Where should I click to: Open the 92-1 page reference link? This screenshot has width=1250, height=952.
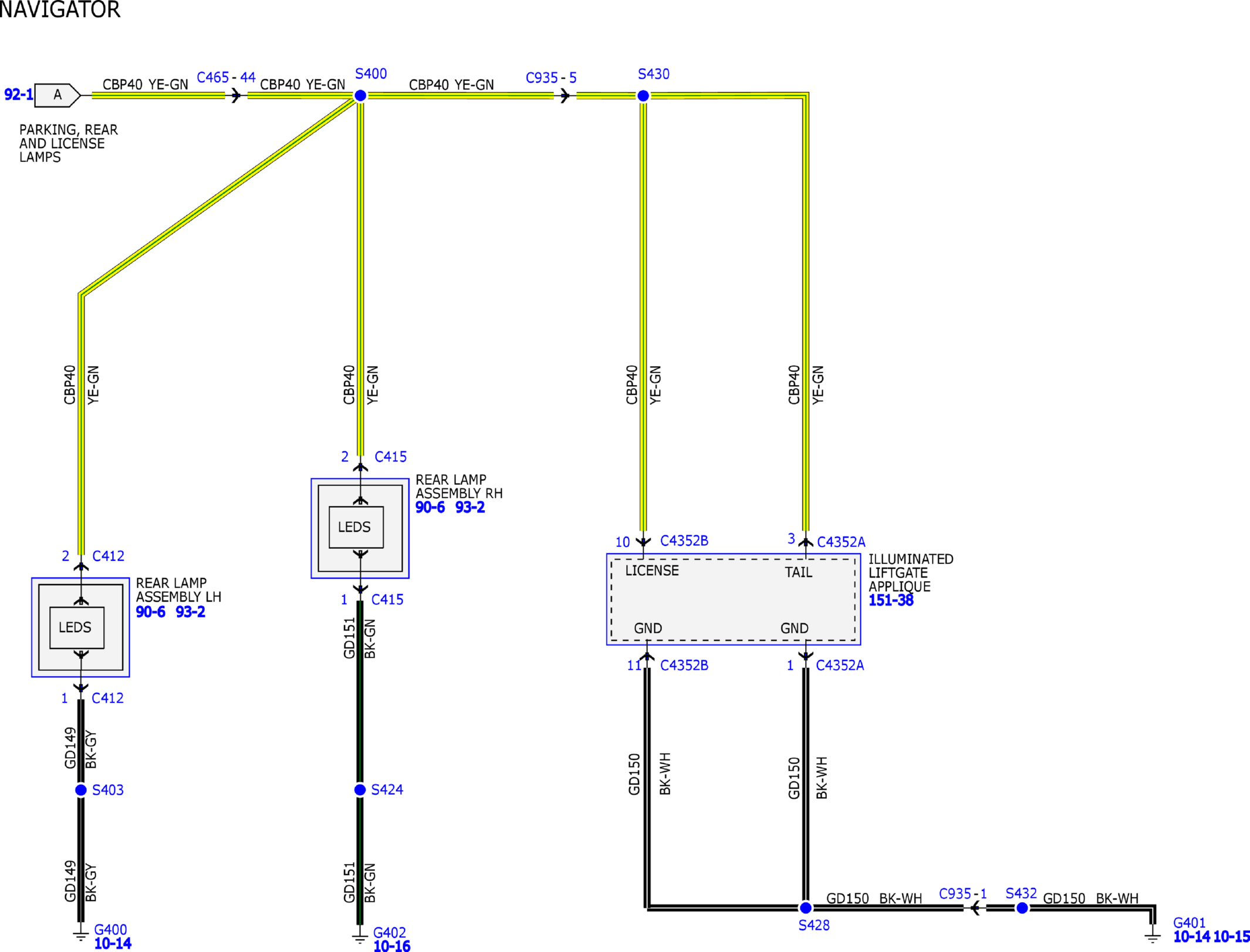pos(18,94)
